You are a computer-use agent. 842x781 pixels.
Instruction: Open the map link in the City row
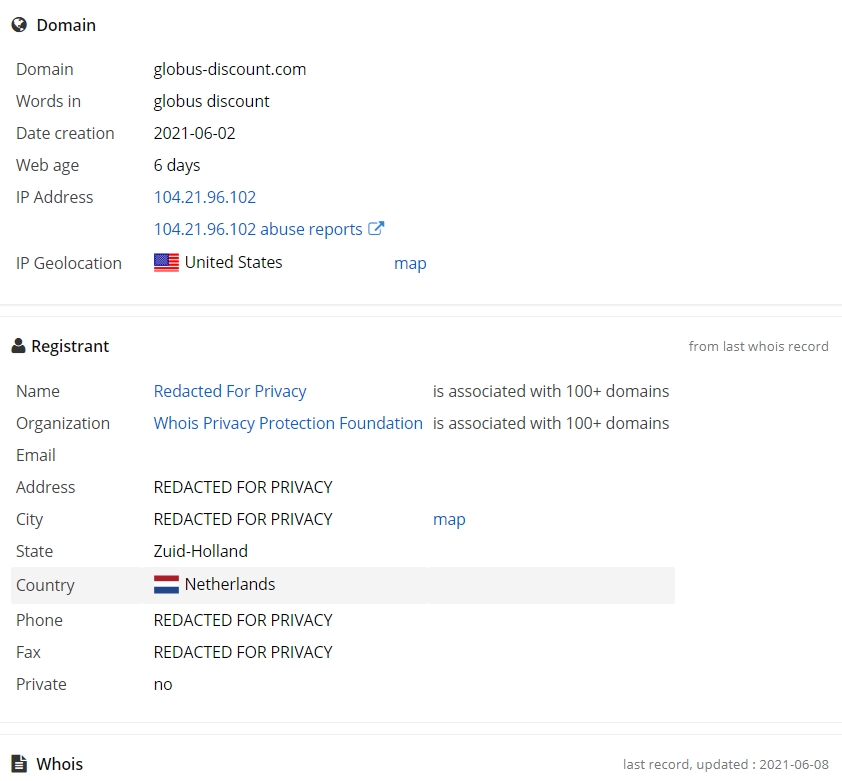[449, 519]
